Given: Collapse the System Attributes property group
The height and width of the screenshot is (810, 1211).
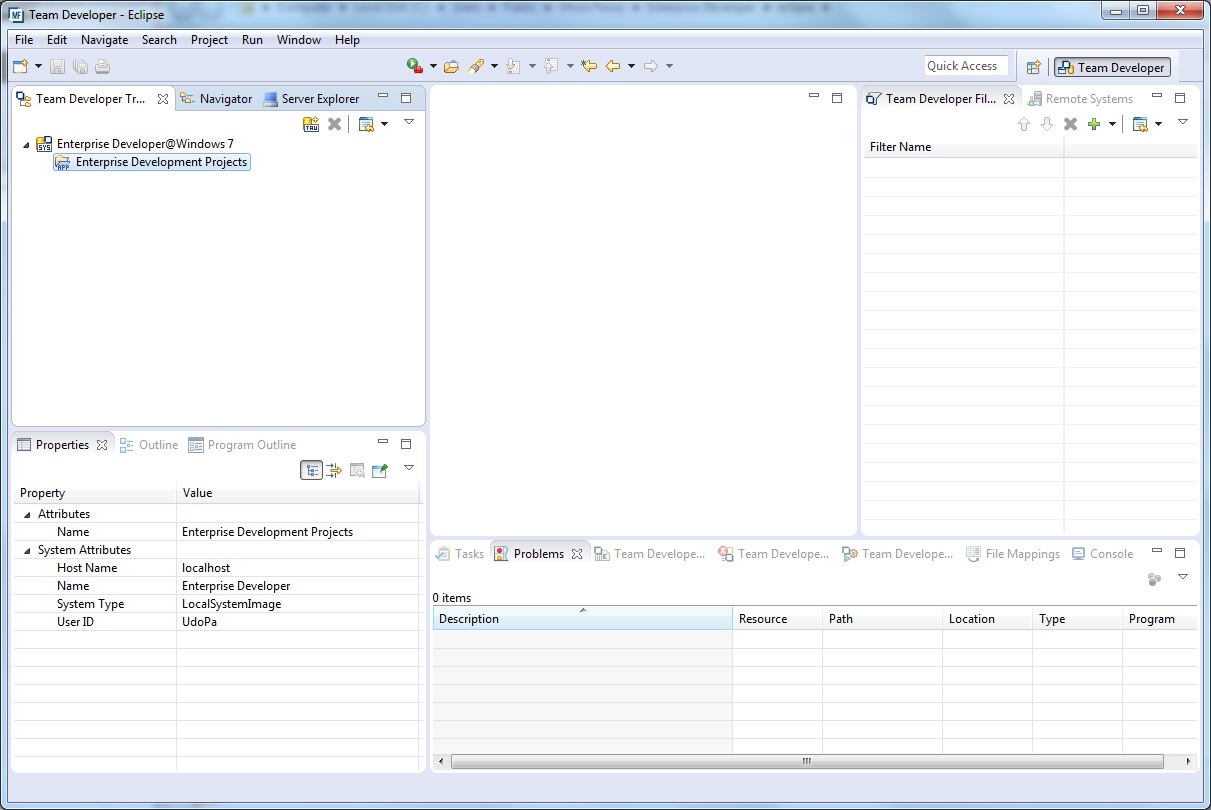Looking at the screenshot, I should tap(27, 550).
